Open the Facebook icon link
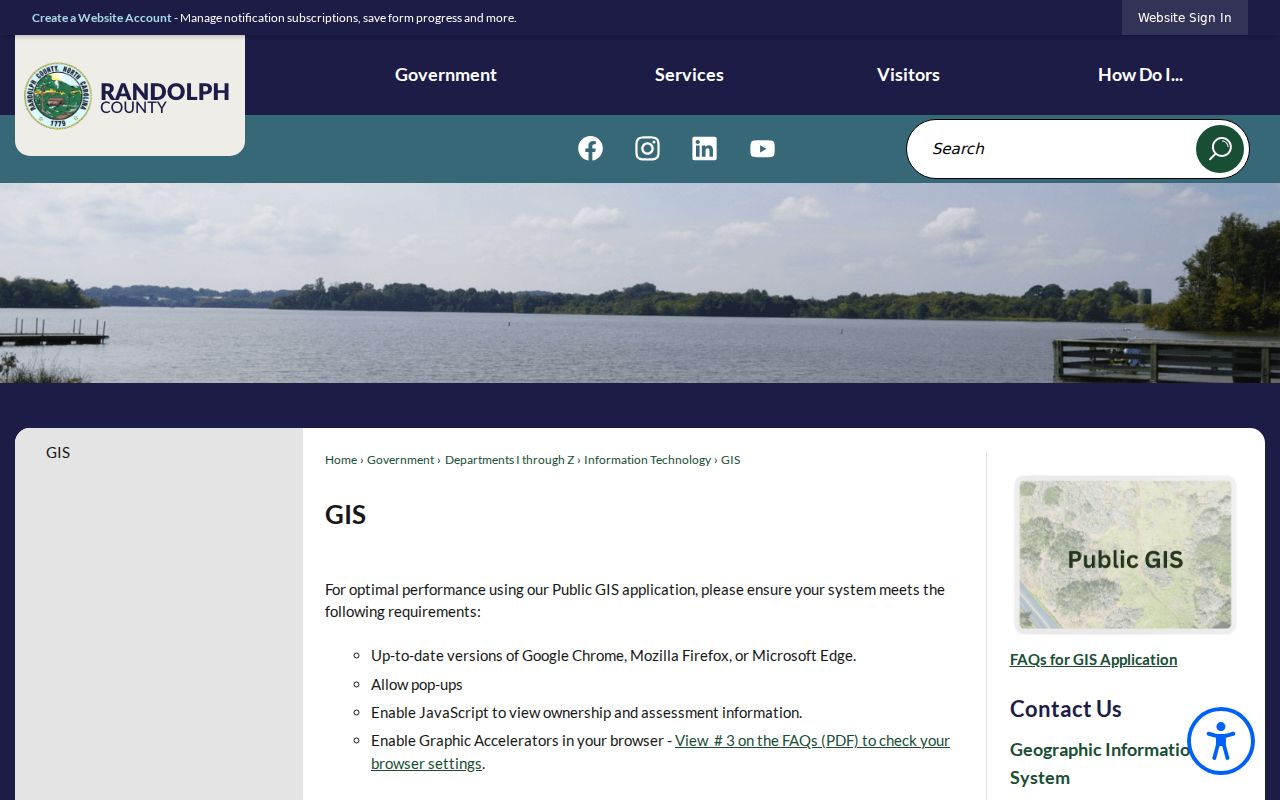 pos(590,149)
